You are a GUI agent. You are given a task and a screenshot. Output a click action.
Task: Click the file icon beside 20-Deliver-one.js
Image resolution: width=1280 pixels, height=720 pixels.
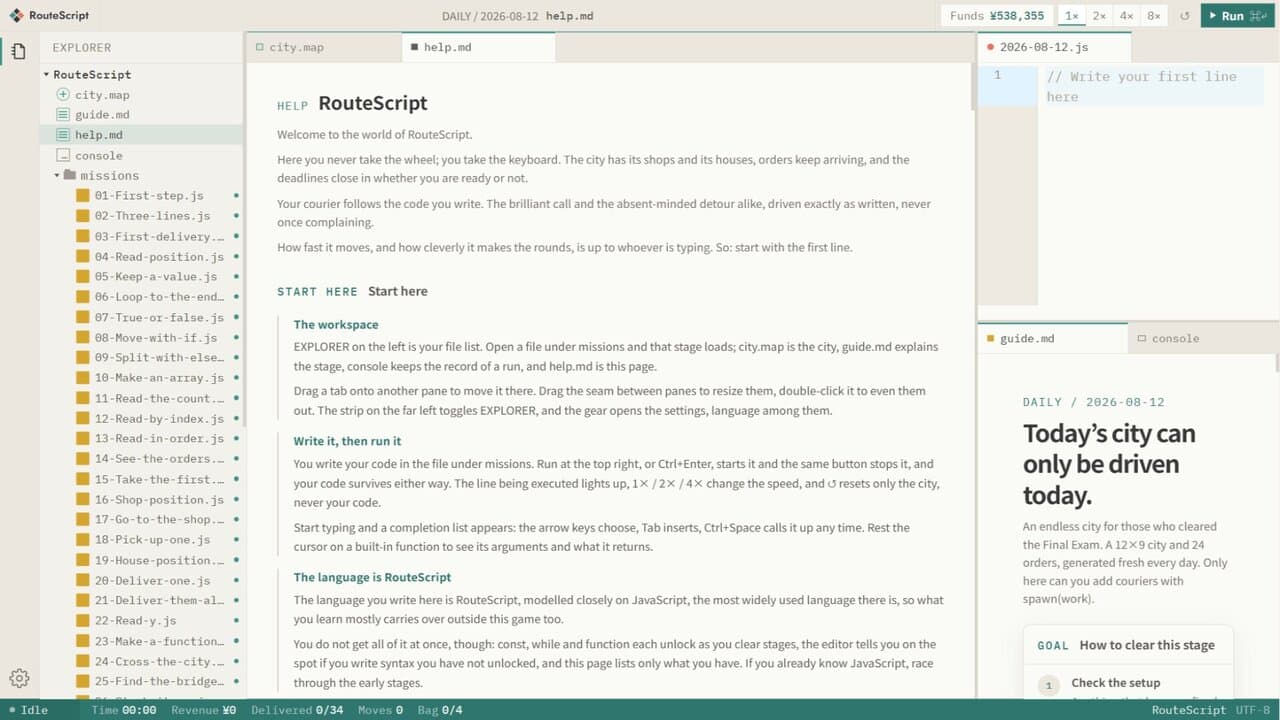click(83, 581)
